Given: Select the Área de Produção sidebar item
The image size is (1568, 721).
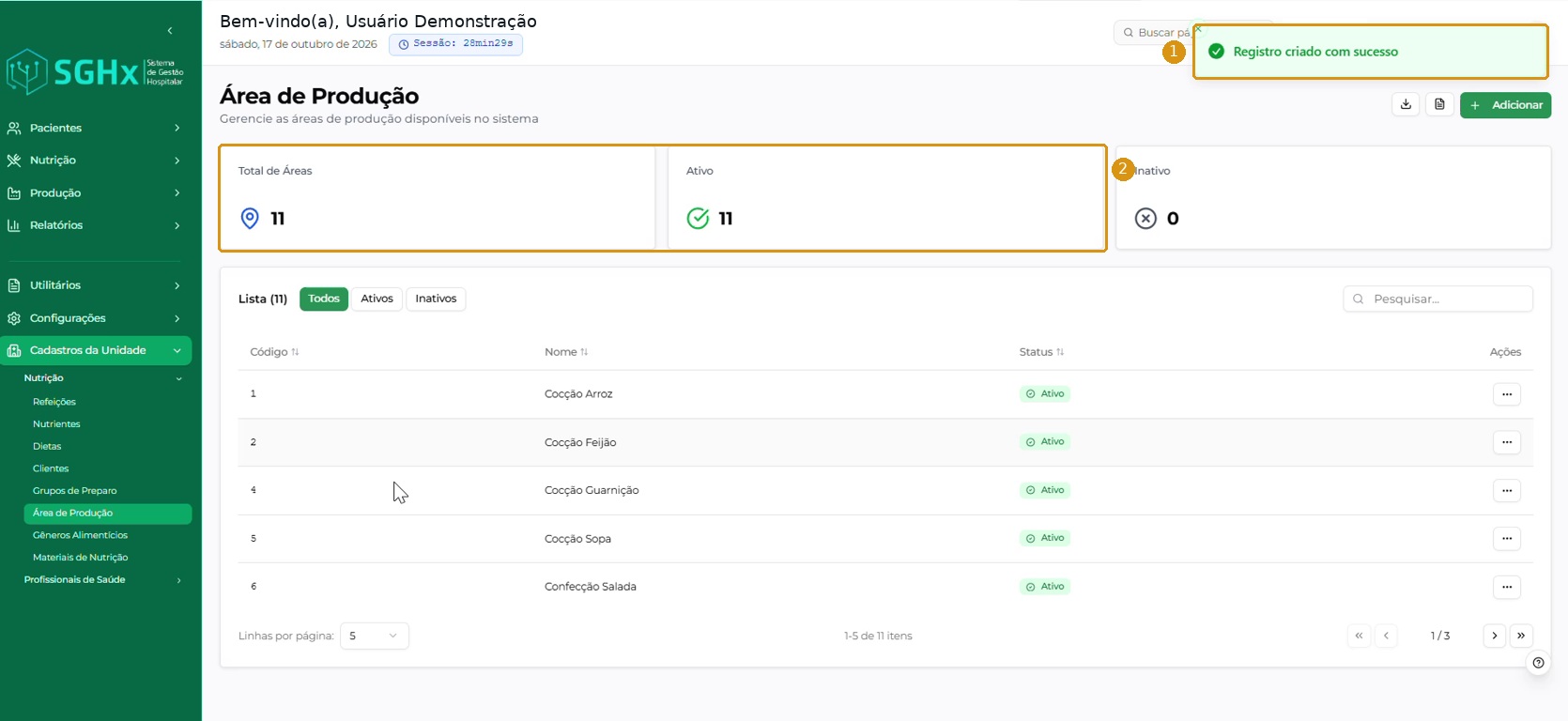Looking at the screenshot, I should (108, 514).
